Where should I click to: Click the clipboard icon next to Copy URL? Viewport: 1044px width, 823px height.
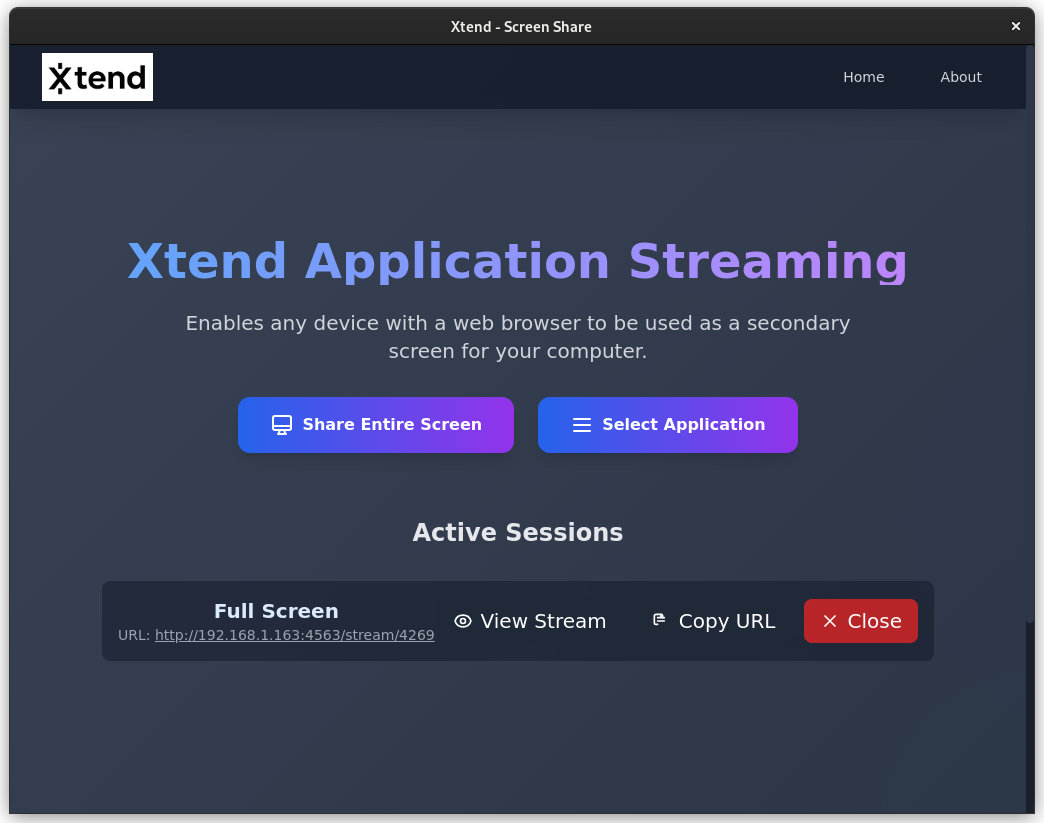[659, 620]
